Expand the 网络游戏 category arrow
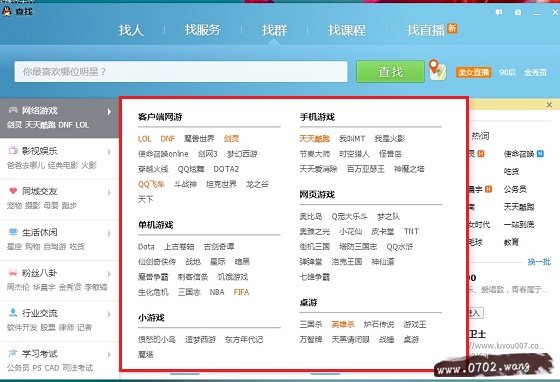Image resolution: width=560 pixels, height=382 pixels. coord(109,112)
